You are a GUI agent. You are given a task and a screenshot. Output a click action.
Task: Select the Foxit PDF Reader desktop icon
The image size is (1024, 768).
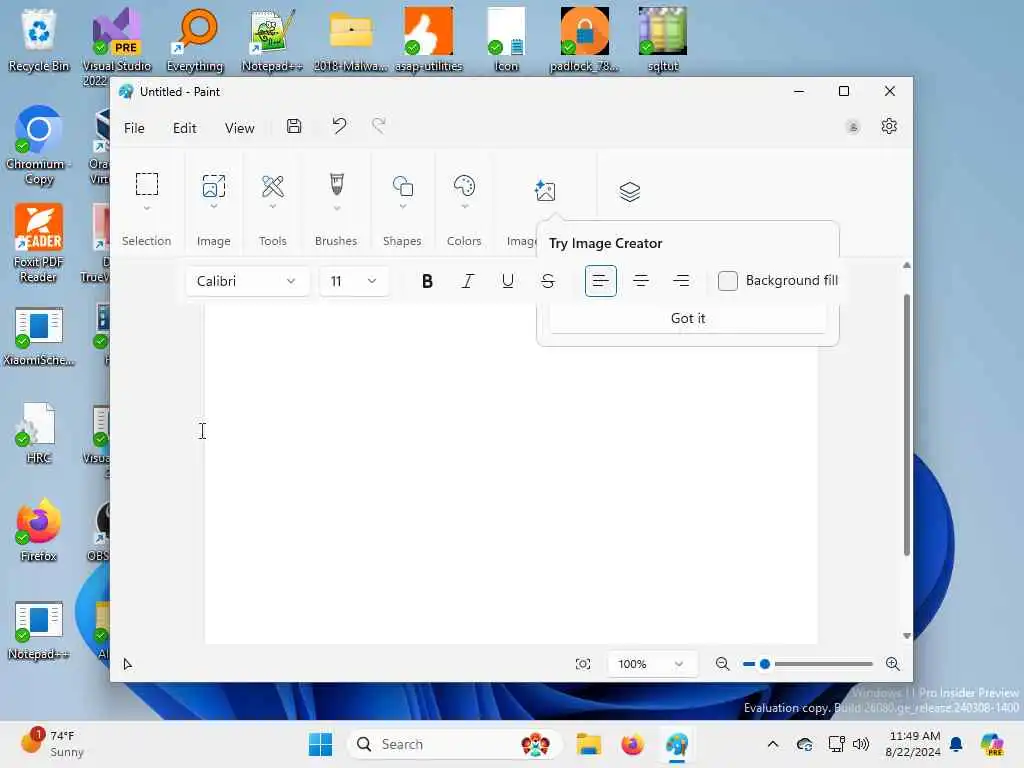[x=39, y=244]
